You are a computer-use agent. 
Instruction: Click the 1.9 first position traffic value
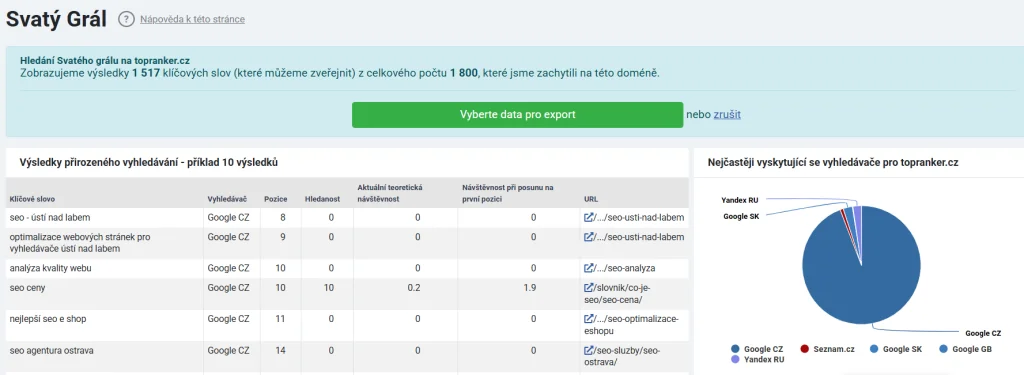(x=530, y=287)
